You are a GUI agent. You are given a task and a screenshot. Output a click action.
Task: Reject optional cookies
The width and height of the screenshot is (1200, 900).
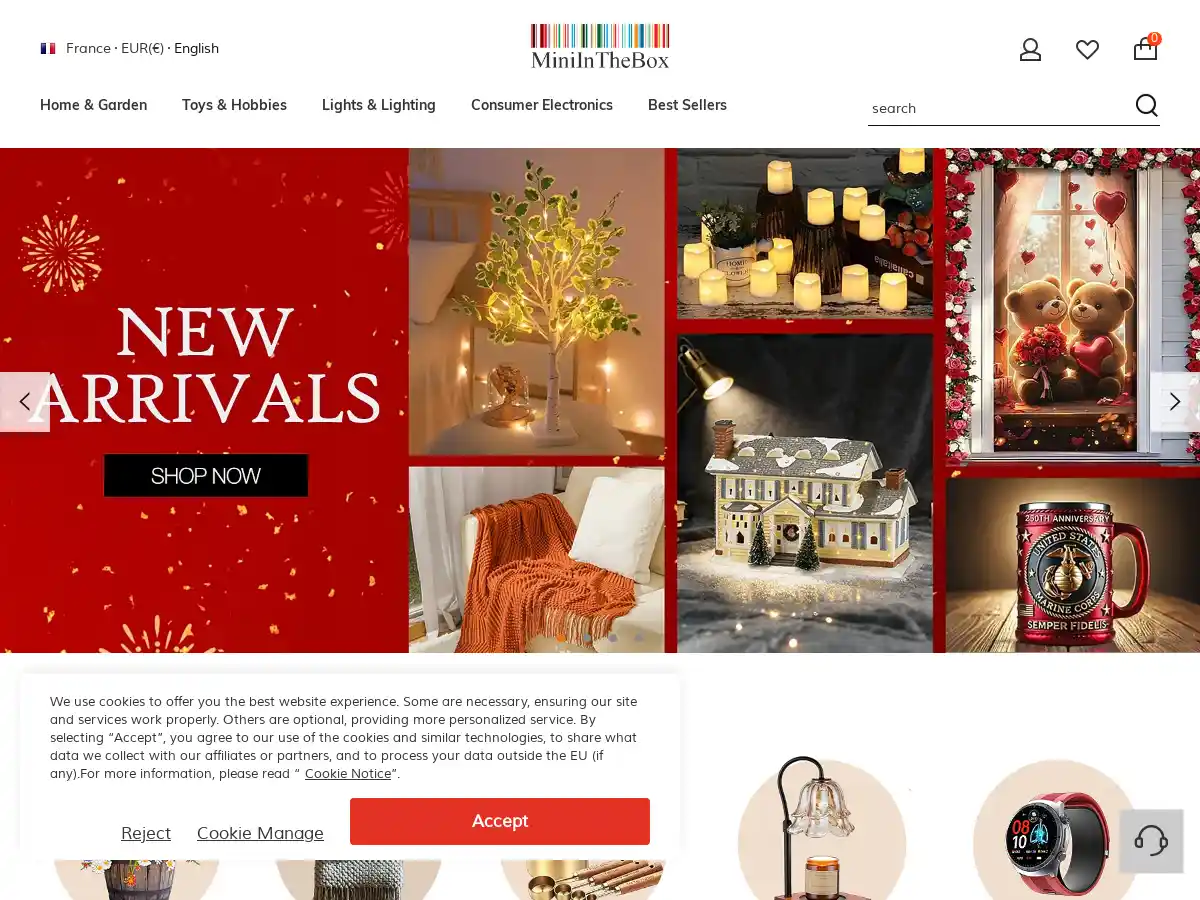point(146,833)
